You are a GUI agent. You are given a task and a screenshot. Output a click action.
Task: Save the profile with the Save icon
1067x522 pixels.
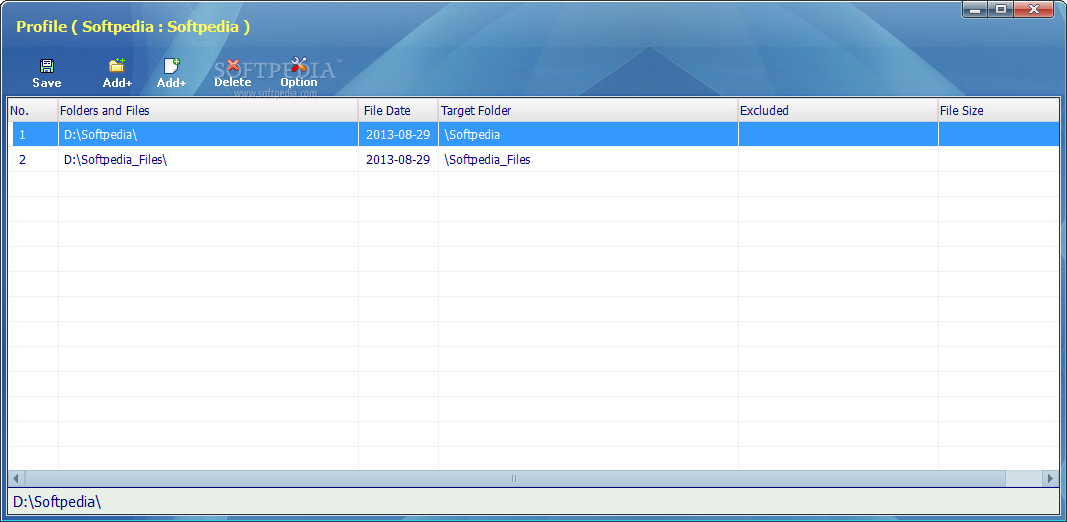[46, 74]
